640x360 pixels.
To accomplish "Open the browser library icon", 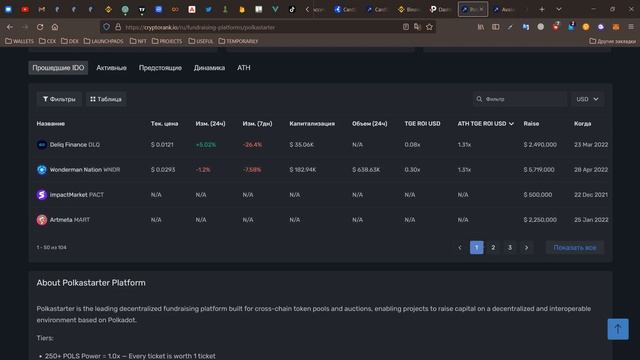I will (481, 27).
